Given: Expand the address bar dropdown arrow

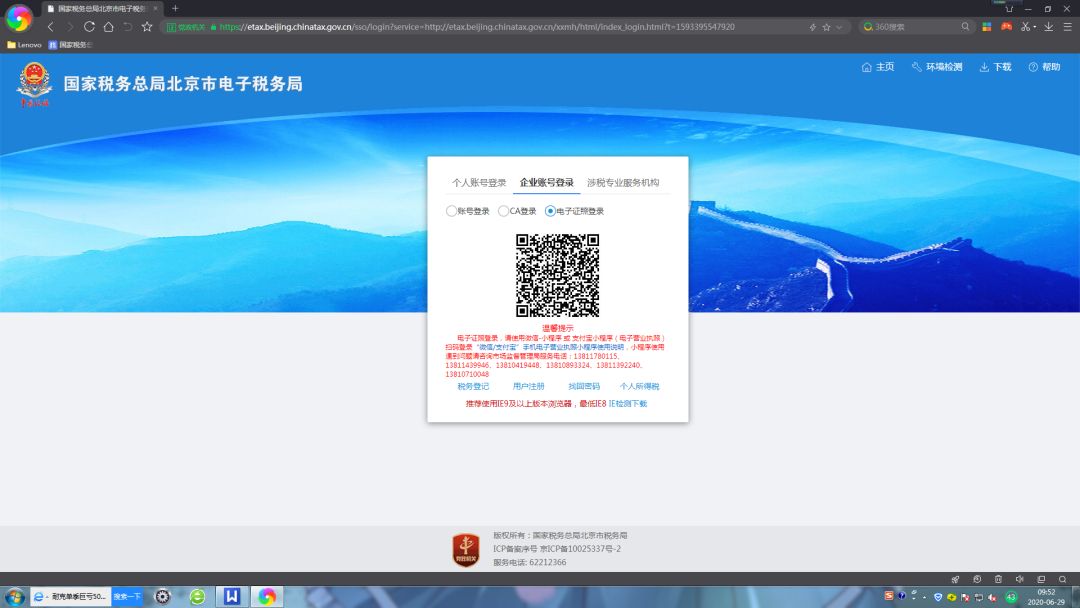Looking at the screenshot, I should pos(839,28).
